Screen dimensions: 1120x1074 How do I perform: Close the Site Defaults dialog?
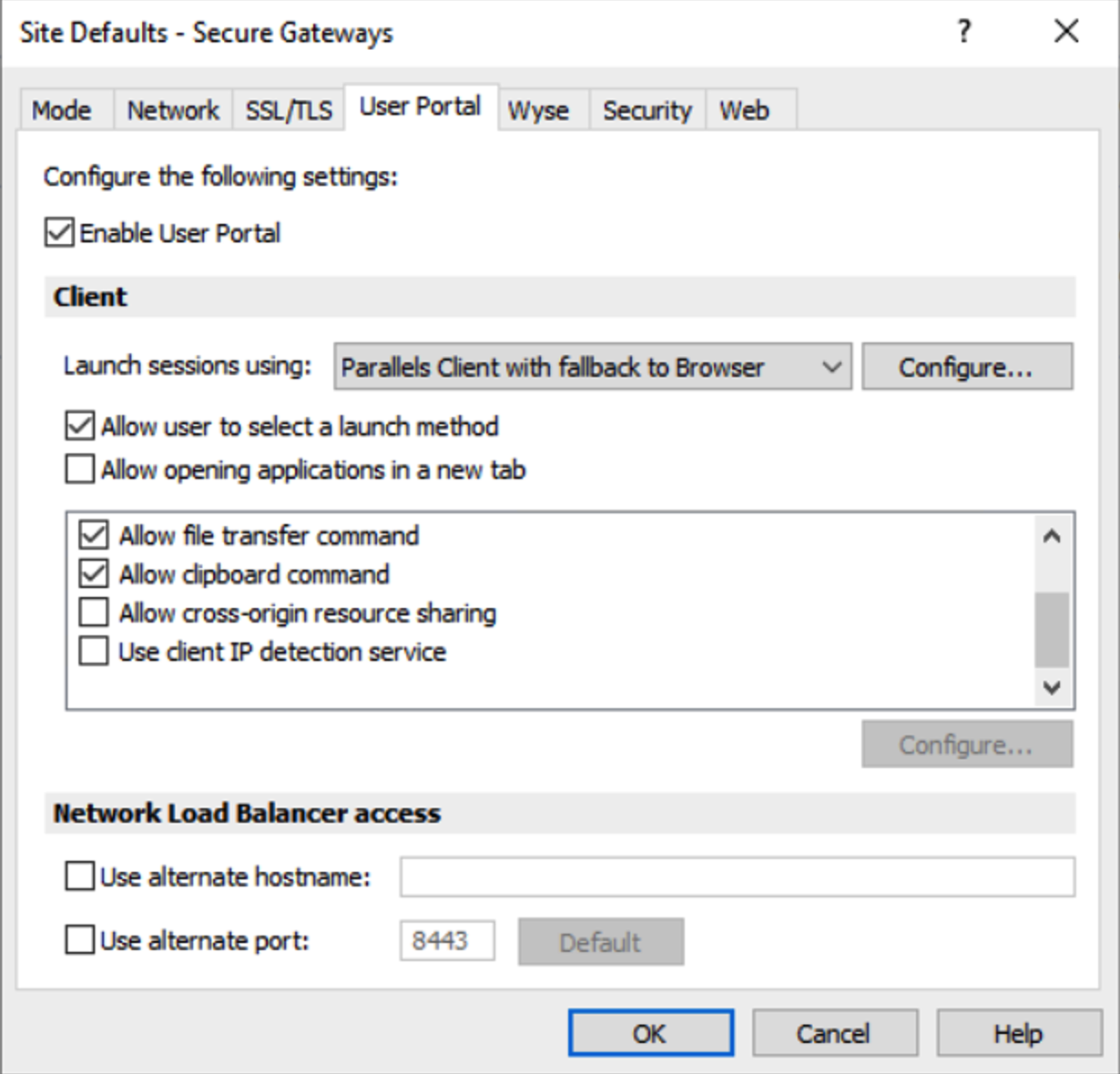coord(1065,32)
